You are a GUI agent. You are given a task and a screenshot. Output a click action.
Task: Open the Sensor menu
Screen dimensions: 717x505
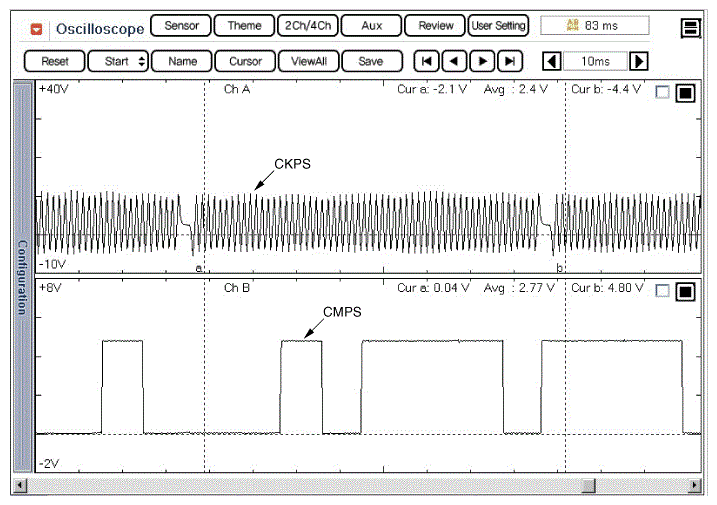click(x=181, y=26)
